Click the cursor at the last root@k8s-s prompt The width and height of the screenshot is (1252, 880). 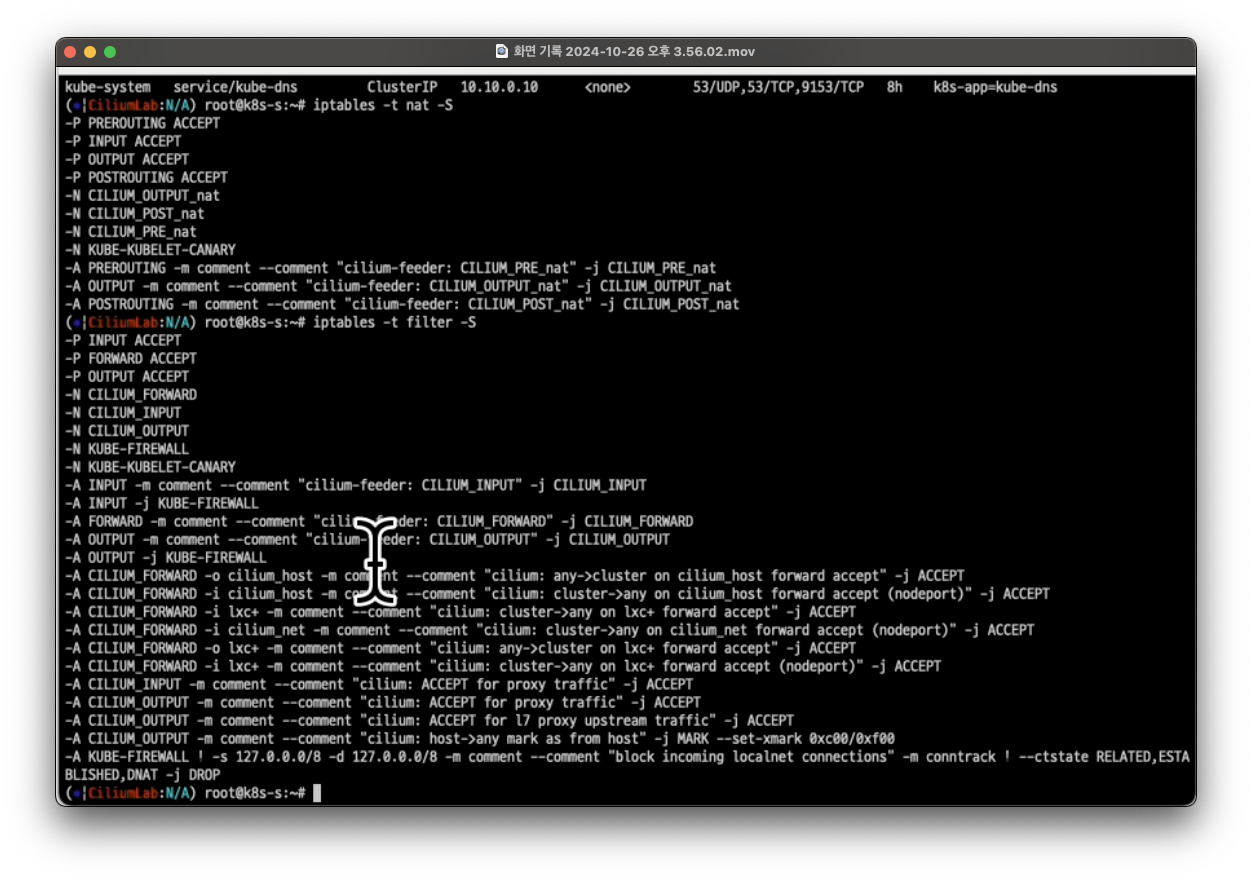click(x=317, y=793)
